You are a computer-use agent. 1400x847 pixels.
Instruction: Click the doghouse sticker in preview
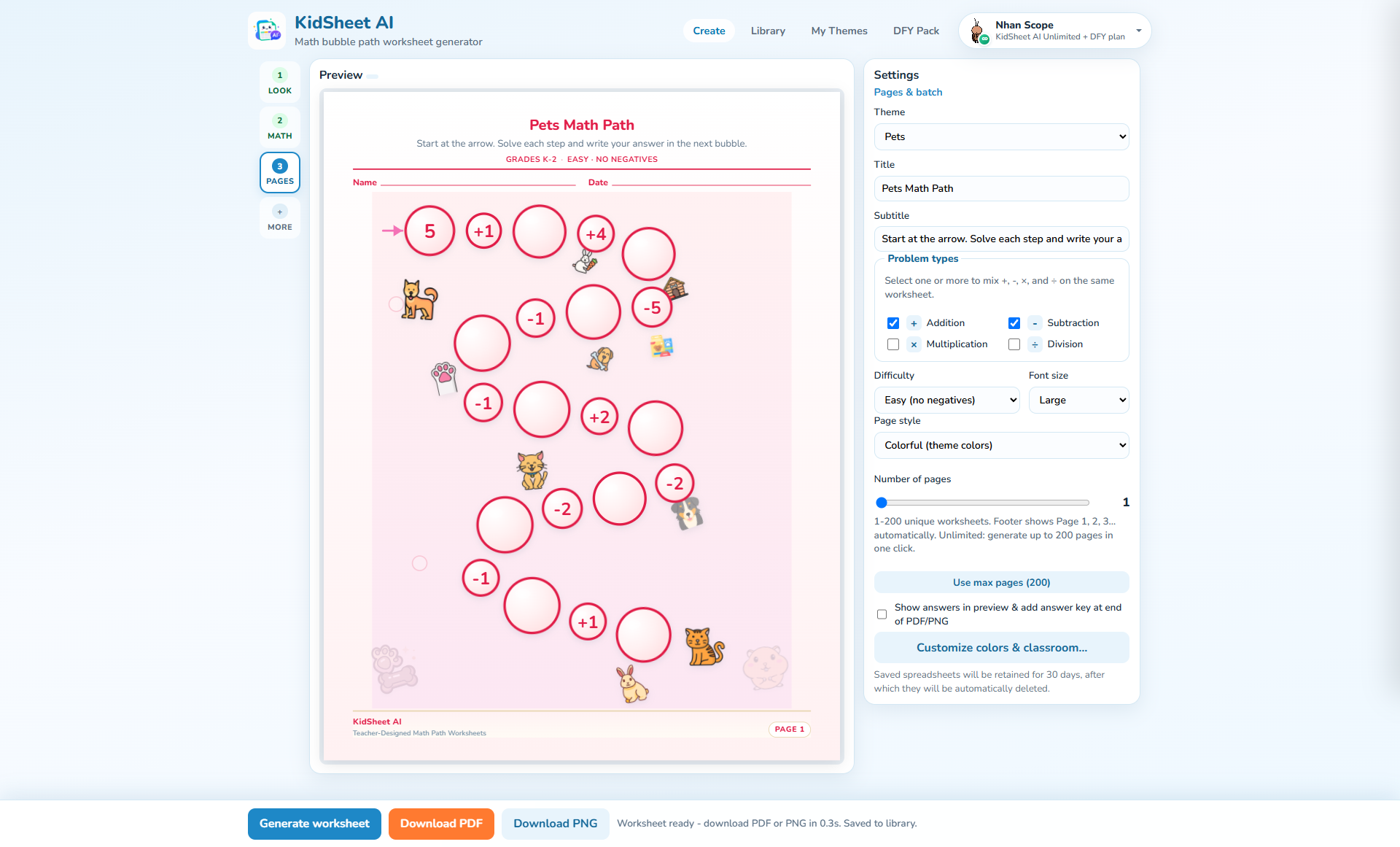(676, 287)
